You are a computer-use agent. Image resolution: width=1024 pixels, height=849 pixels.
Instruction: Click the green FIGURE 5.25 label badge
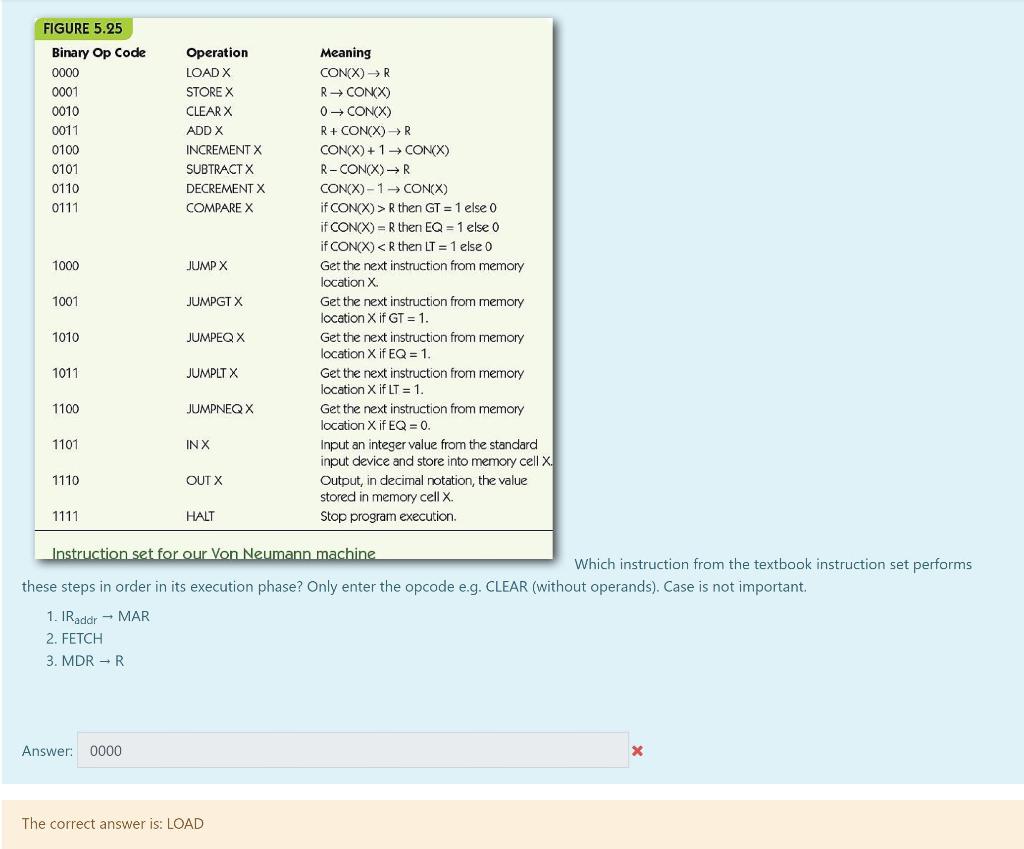(x=83, y=28)
